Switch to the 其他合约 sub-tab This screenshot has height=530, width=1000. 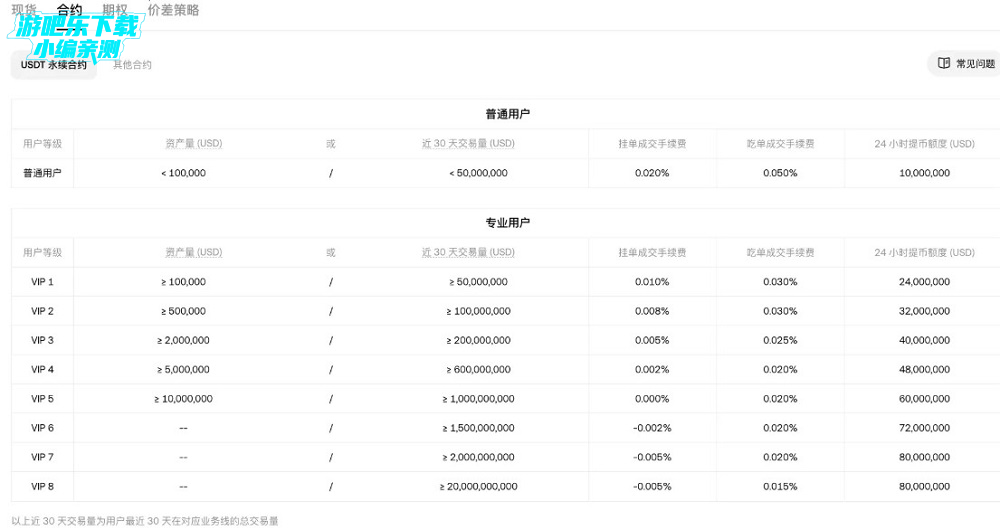[x=132, y=65]
